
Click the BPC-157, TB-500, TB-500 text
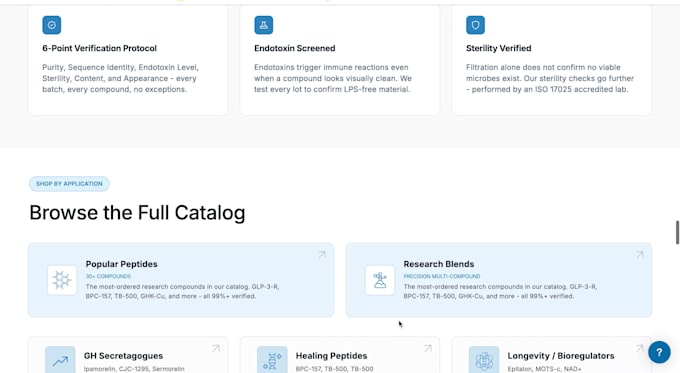pyautogui.click(x=334, y=369)
